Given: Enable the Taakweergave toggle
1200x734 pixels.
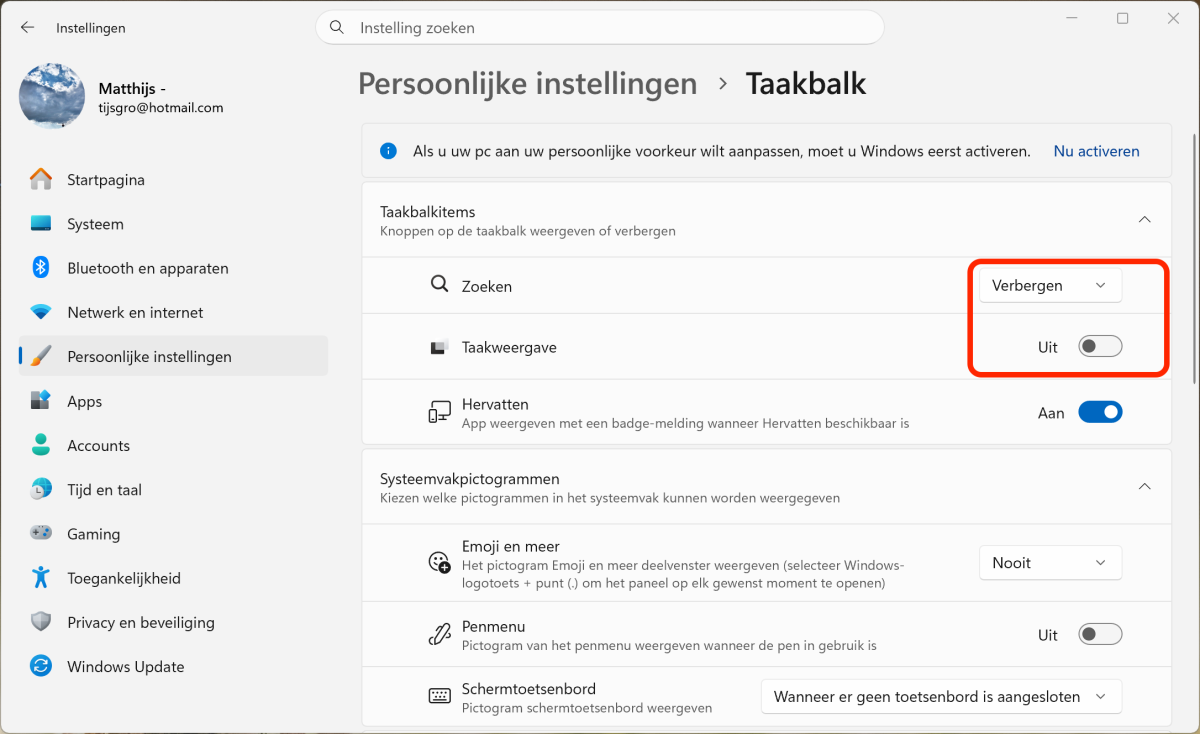Looking at the screenshot, I should [1100, 347].
